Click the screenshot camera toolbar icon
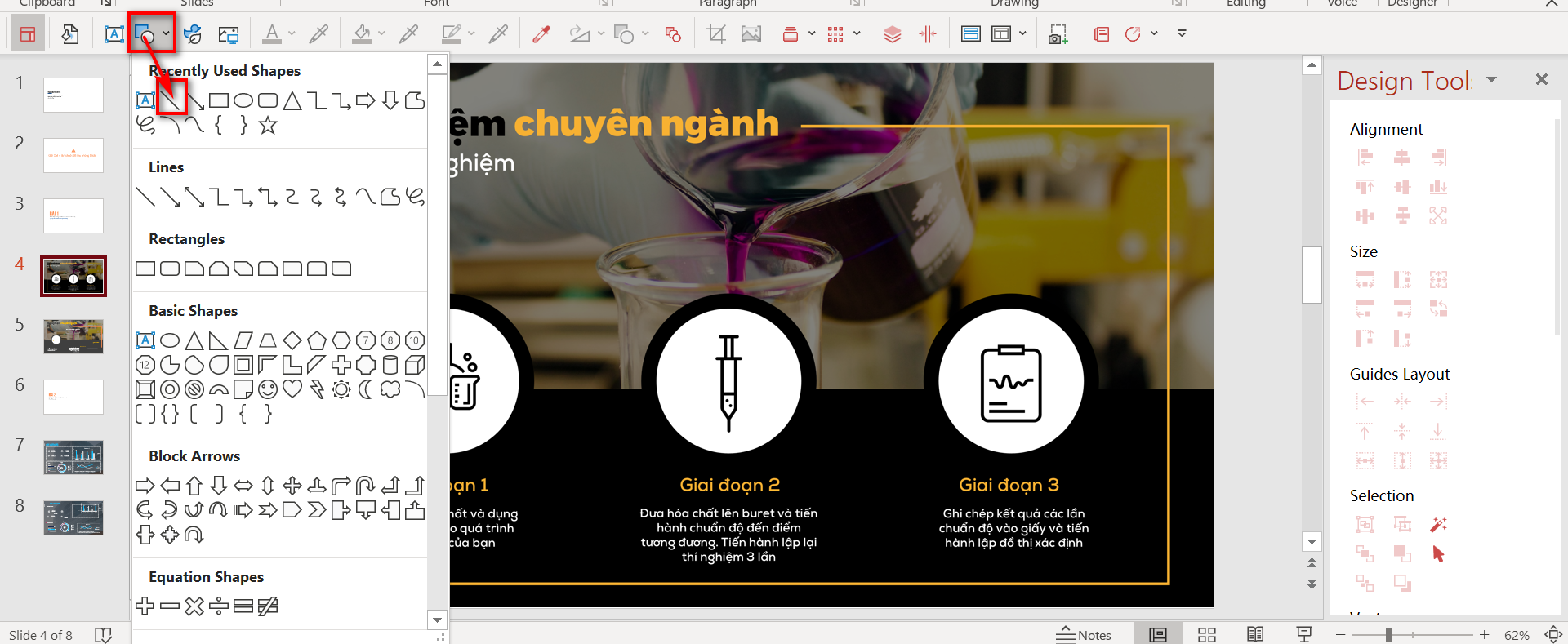Image resolution: width=1568 pixels, height=644 pixels. pyautogui.click(x=1058, y=34)
